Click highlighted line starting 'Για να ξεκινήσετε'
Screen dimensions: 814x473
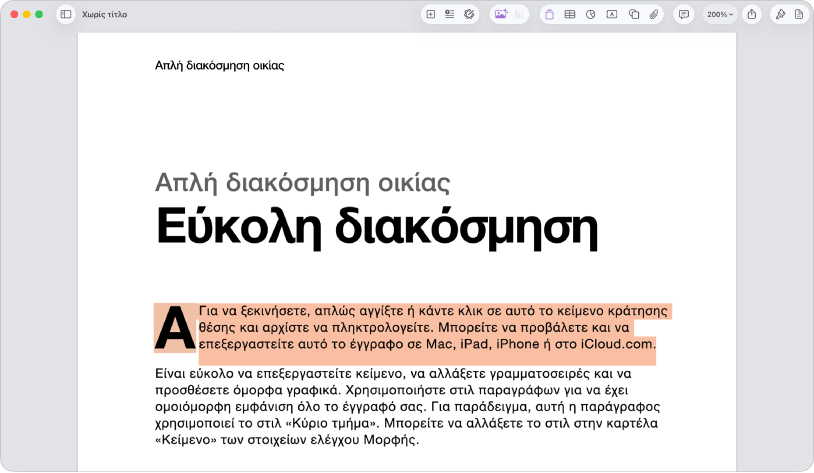click(x=433, y=311)
